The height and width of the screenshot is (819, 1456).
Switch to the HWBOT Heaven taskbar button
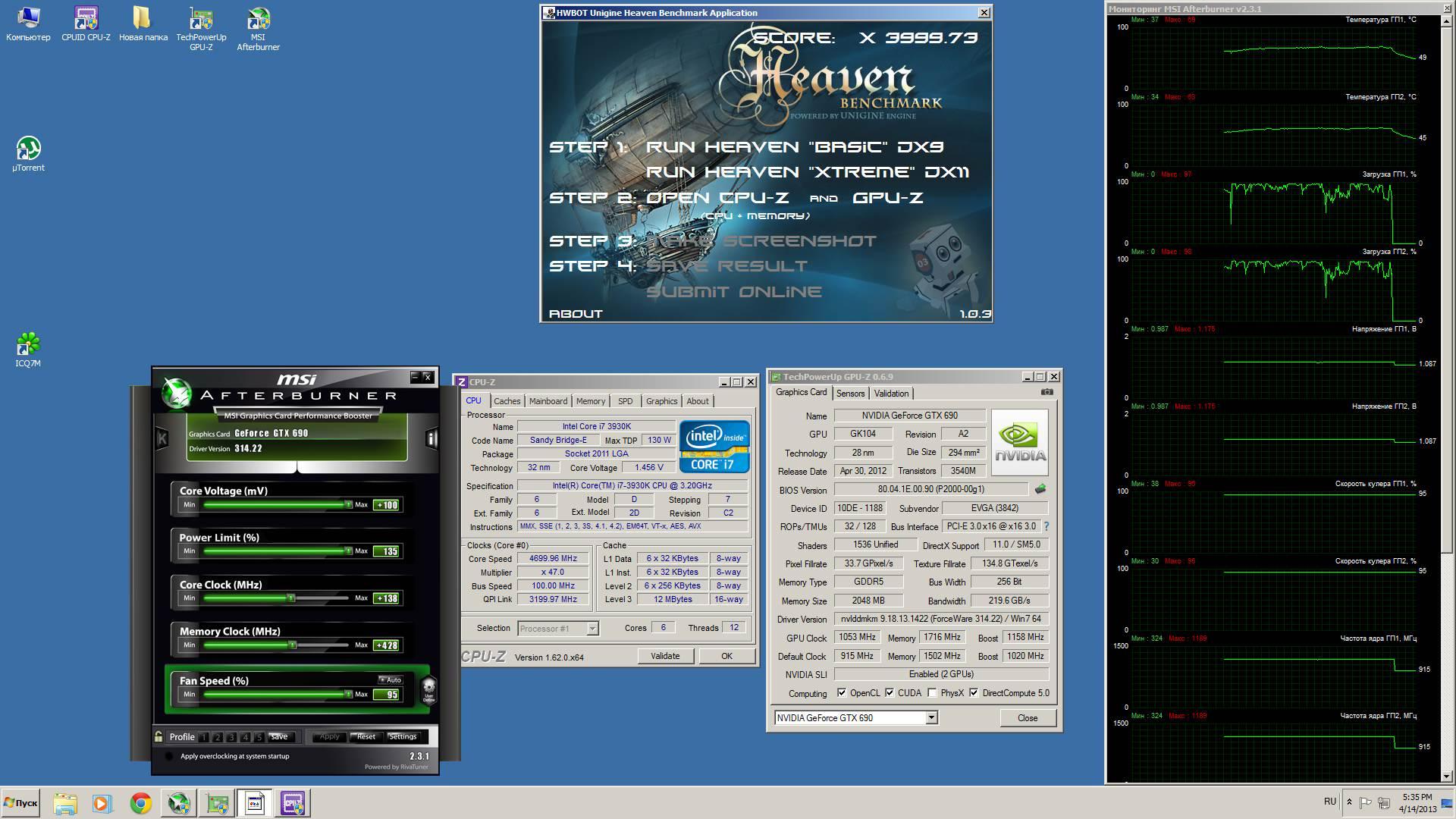coord(255,803)
